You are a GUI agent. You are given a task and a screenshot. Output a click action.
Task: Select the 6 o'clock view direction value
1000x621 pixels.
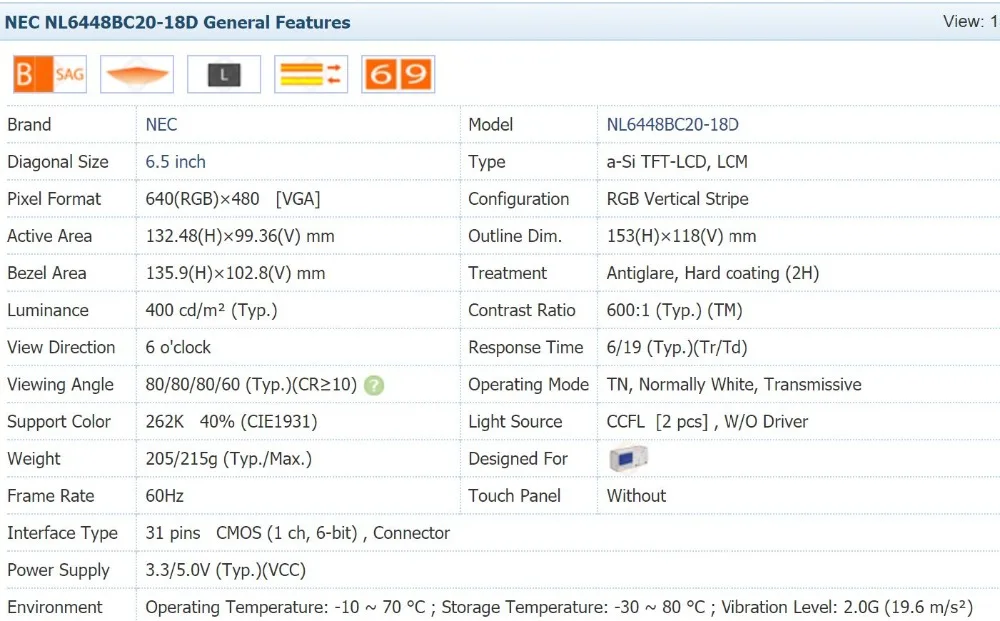pos(178,347)
